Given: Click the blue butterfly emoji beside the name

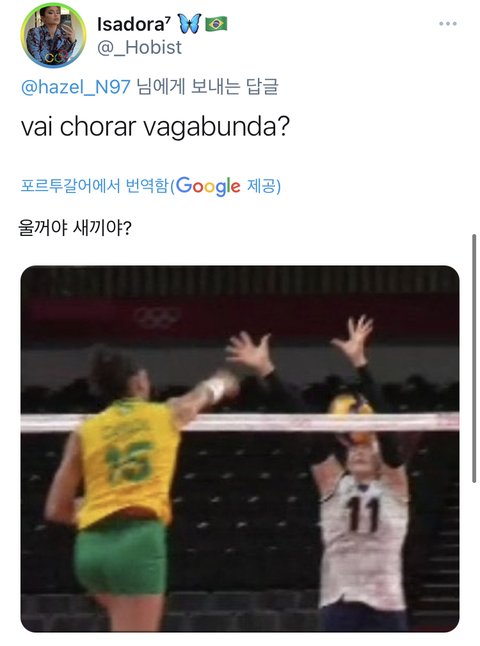Looking at the screenshot, I should click(189, 23).
